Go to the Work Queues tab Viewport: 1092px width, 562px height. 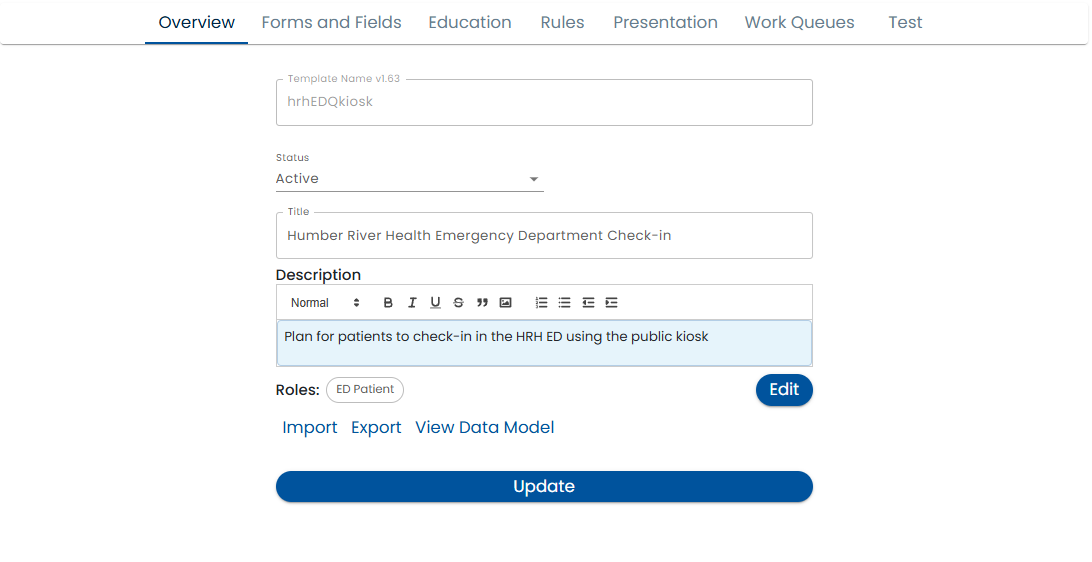(799, 22)
